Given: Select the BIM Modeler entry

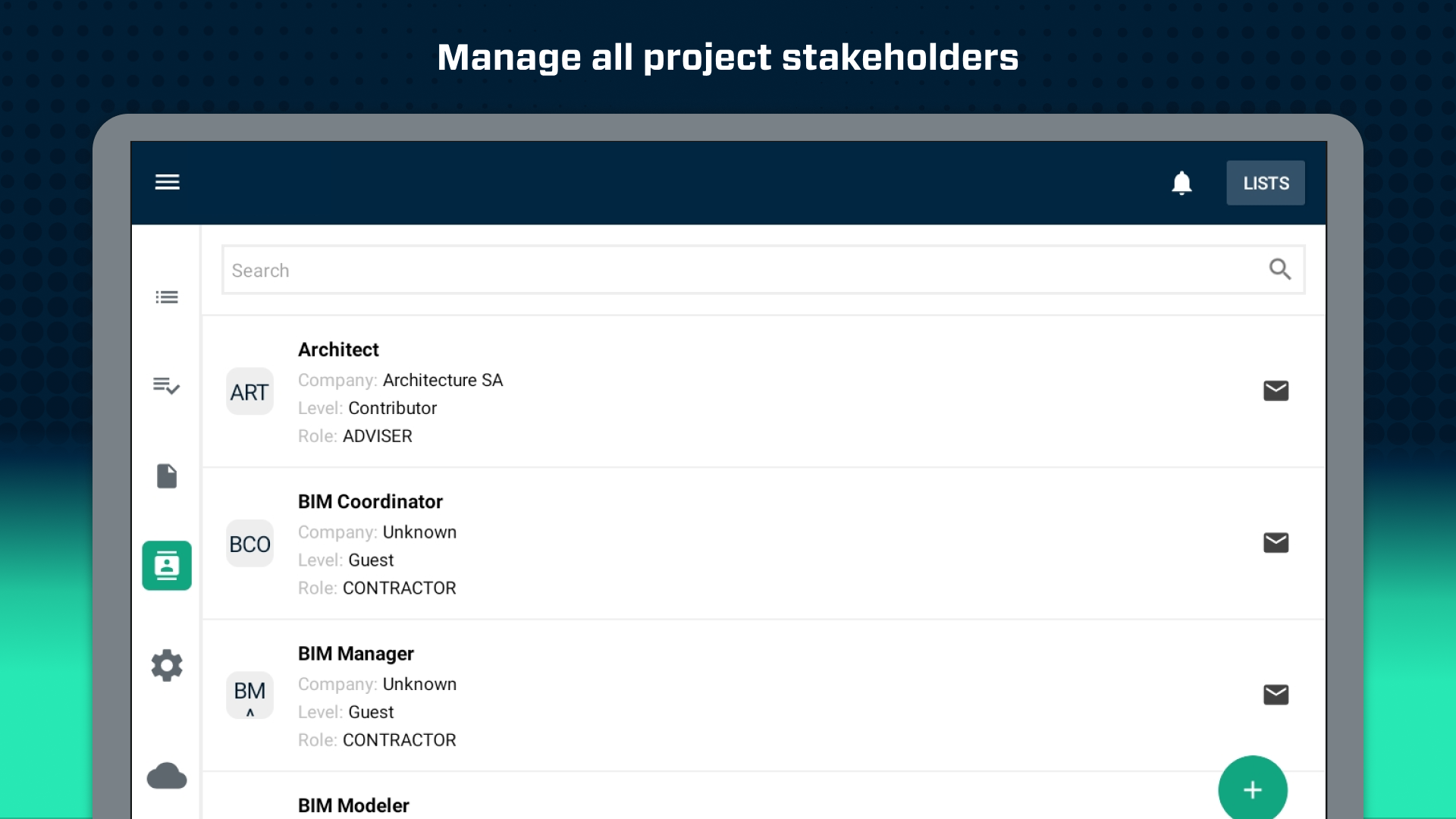Looking at the screenshot, I should (x=764, y=796).
